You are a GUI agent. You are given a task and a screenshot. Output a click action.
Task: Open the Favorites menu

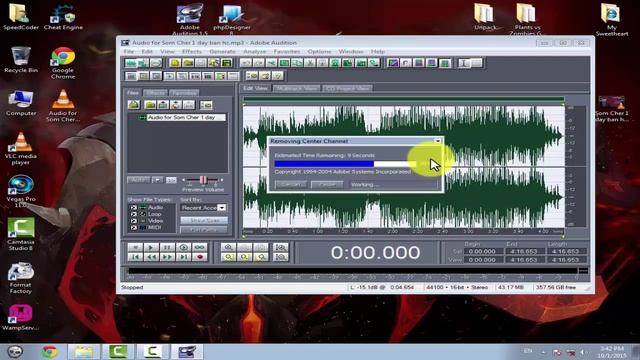pos(287,51)
